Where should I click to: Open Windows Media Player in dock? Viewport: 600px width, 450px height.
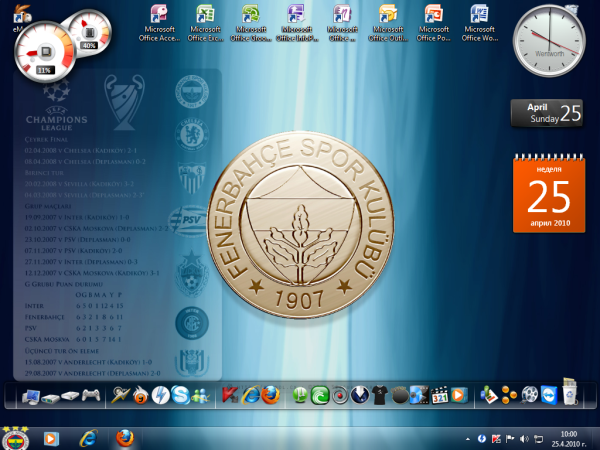tap(459, 395)
